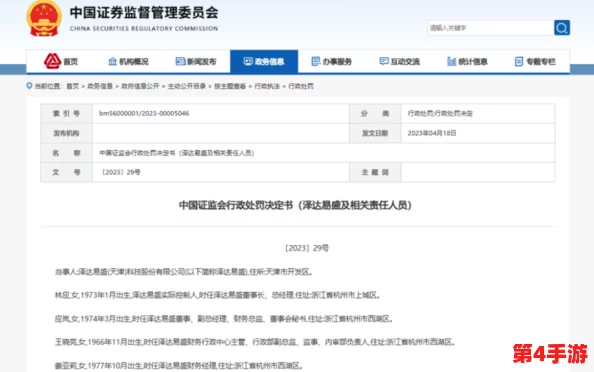Screen dimensions: 594x372
Task: Click the 政务信息 monitor icon
Action: (x=248, y=61)
